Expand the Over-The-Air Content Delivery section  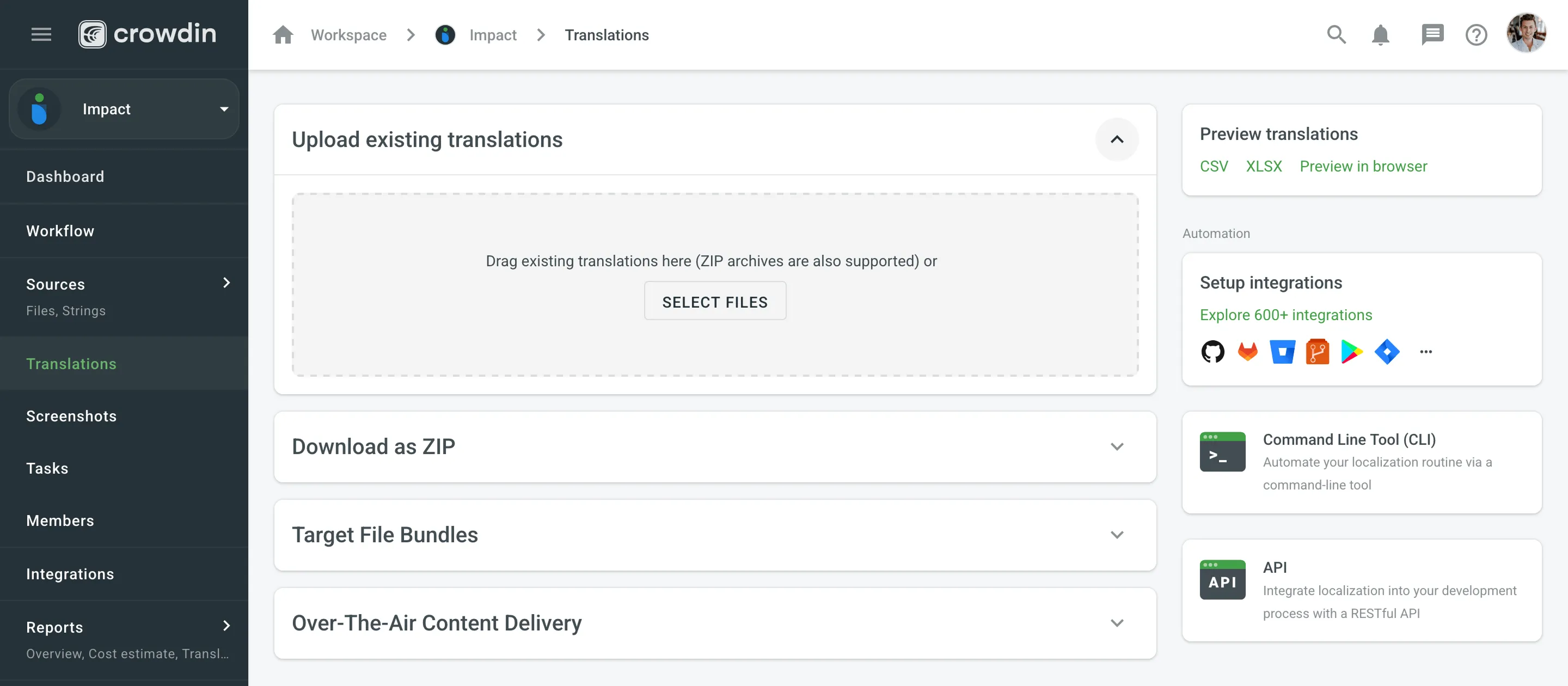(x=1117, y=623)
